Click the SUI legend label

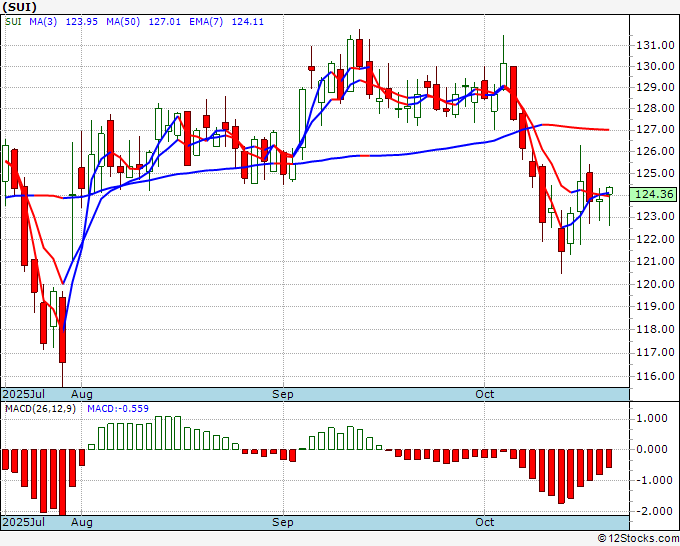(x=13, y=22)
